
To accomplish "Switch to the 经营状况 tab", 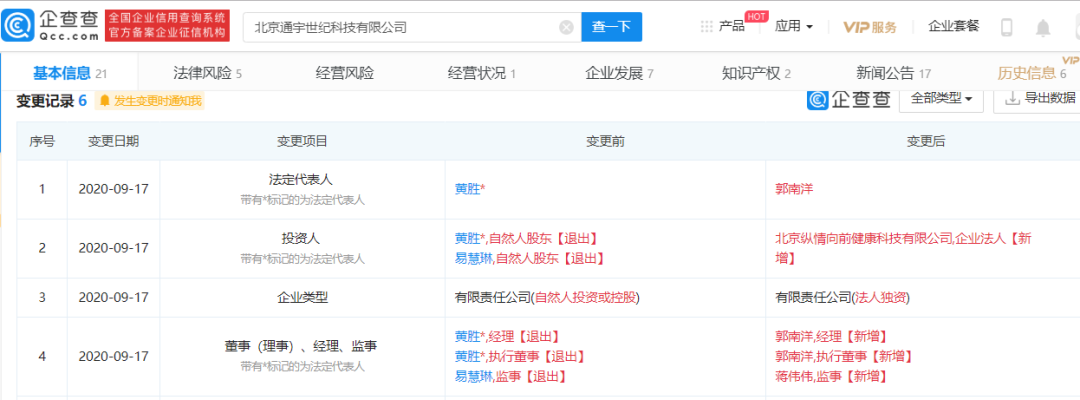I will click(x=482, y=73).
